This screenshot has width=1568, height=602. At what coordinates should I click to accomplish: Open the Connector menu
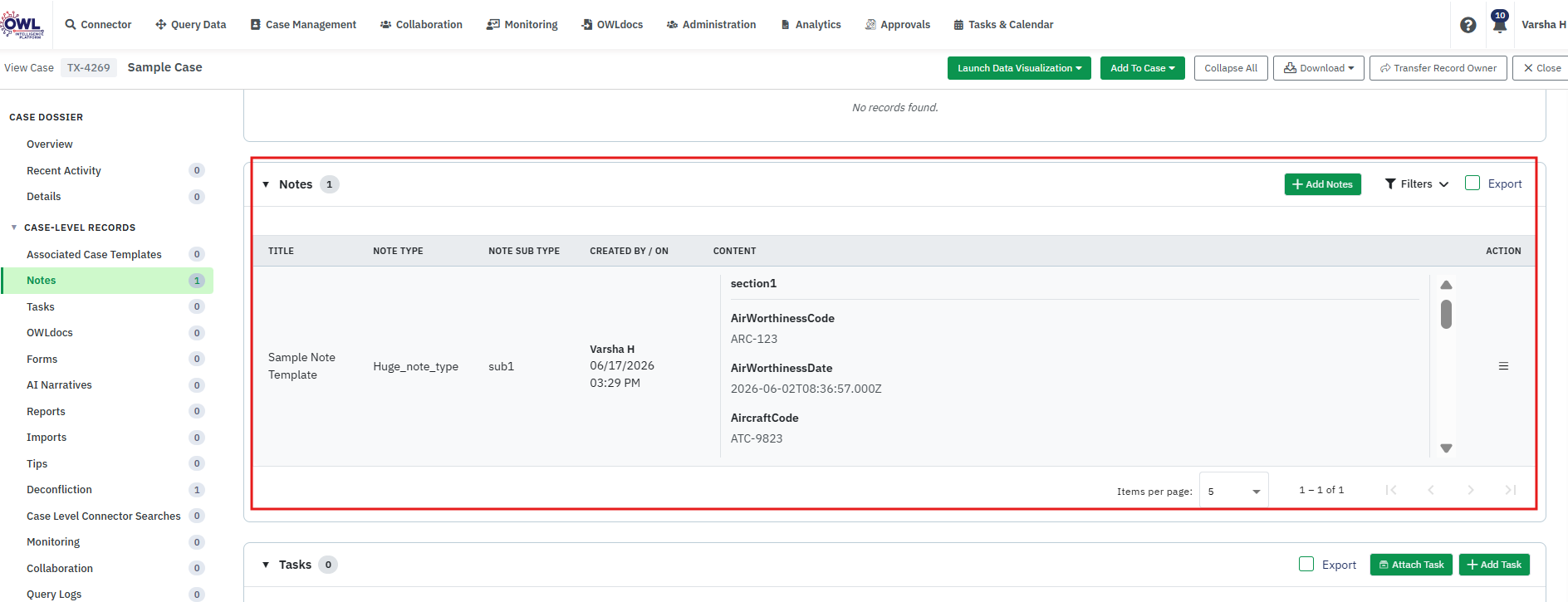pos(98,25)
